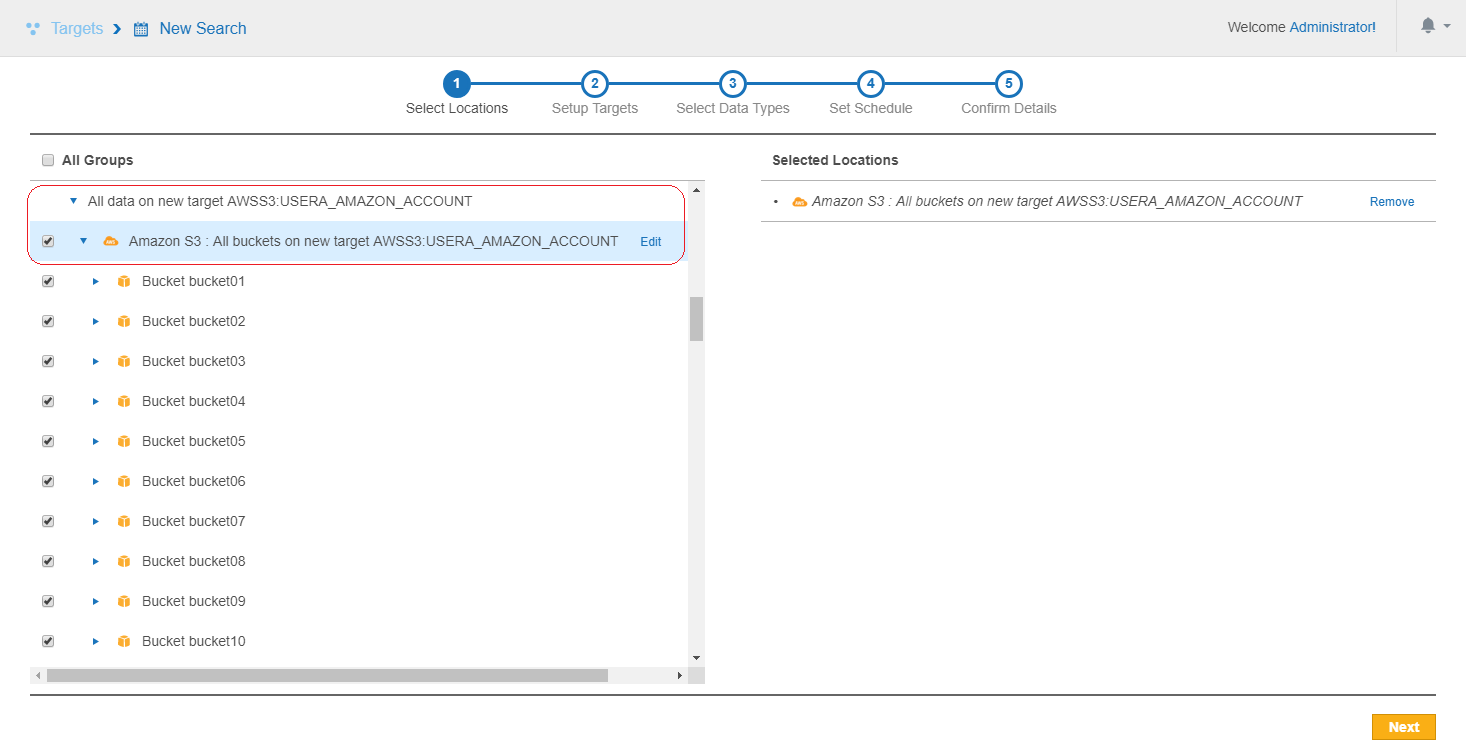Uncheck the Bucket bucket06 checkbox
Image resolution: width=1466 pixels, height=749 pixels.
[48, 481]
